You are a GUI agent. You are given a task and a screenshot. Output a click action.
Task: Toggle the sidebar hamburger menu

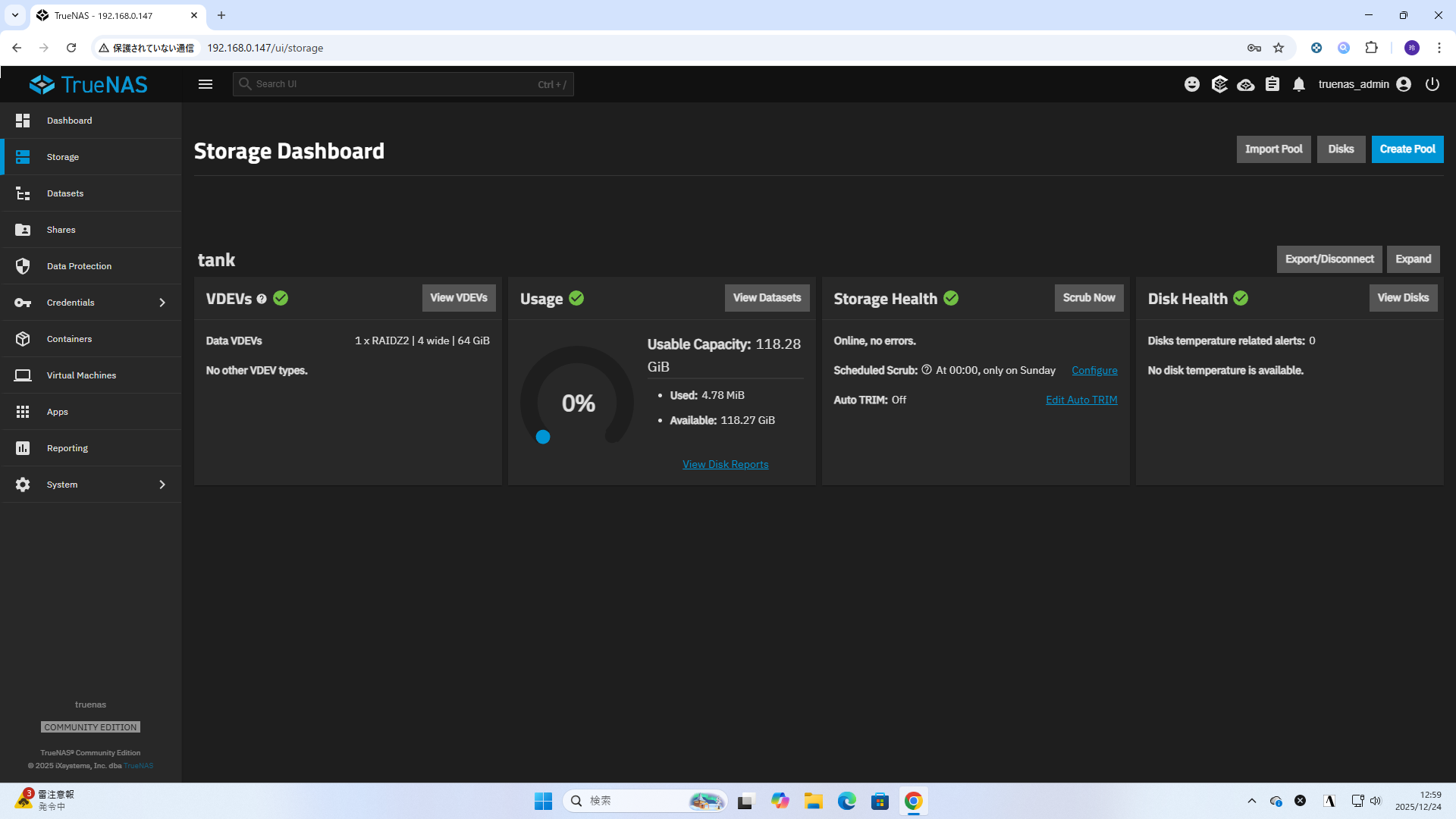206,84
